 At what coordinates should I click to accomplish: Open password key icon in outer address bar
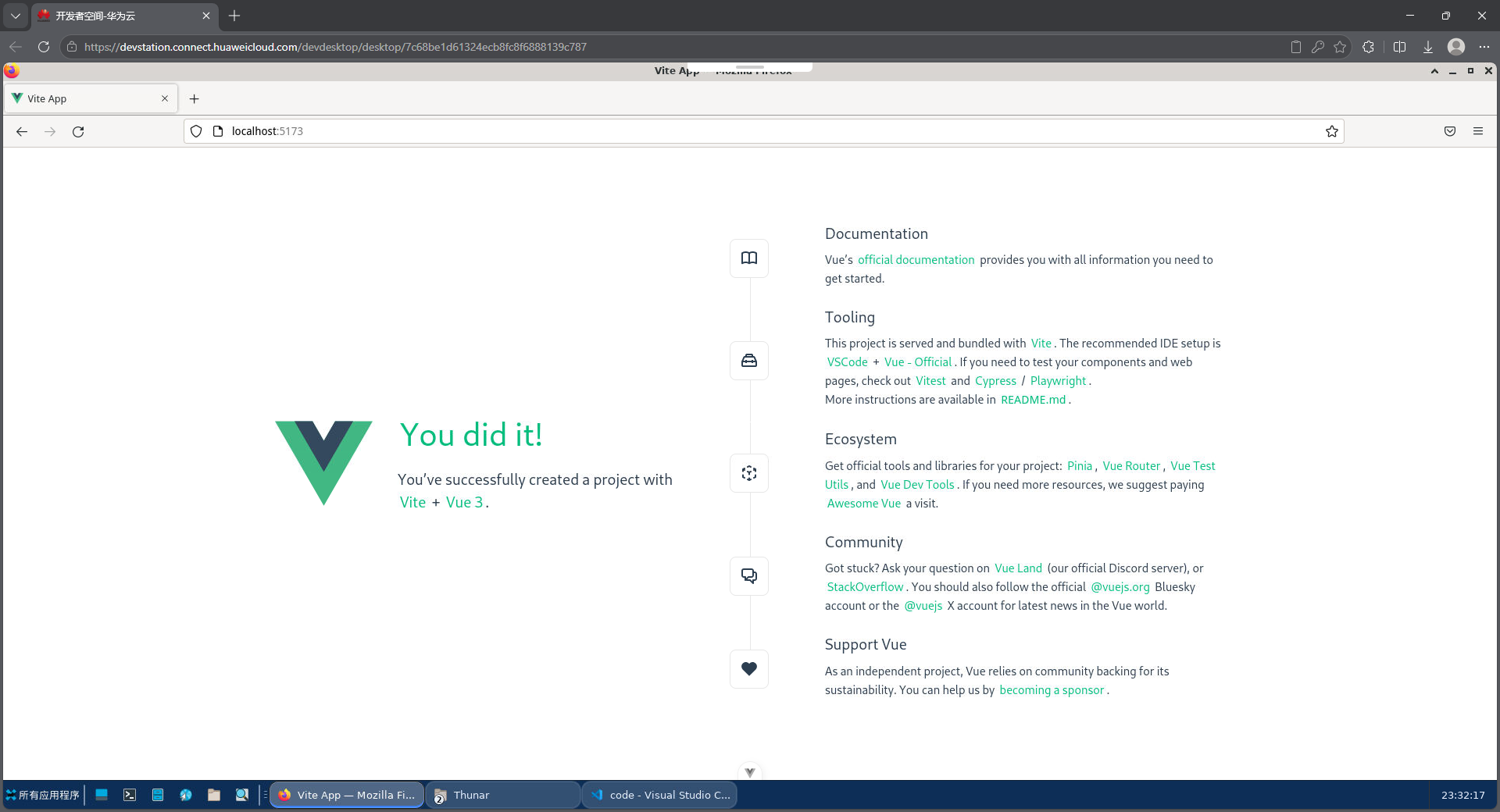(1318, 47)
